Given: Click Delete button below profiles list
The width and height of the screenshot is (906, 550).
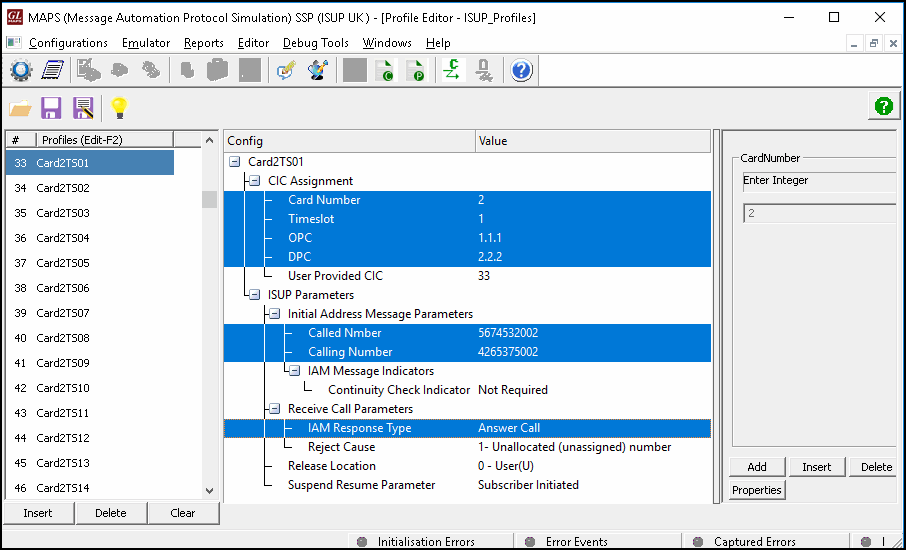Looking at the screenshot, I should pyautogui.click(x=111, y=513).
